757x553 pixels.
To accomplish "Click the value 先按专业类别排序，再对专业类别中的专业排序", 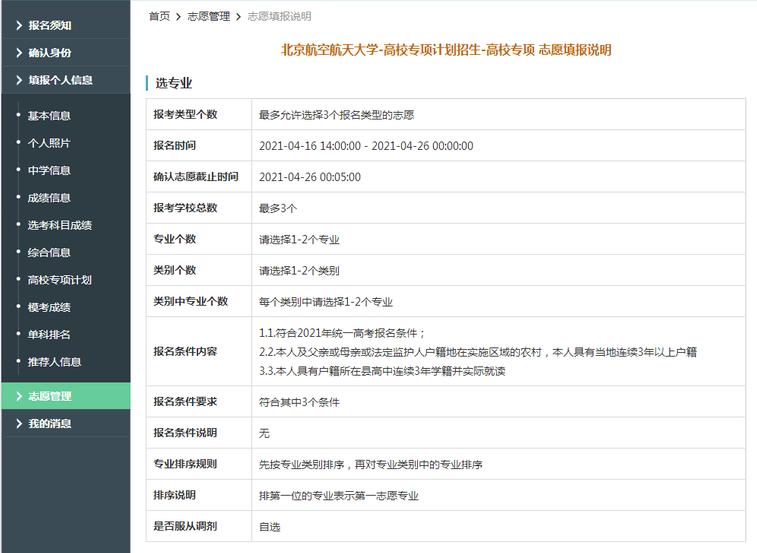I will [x=371, y=464].
